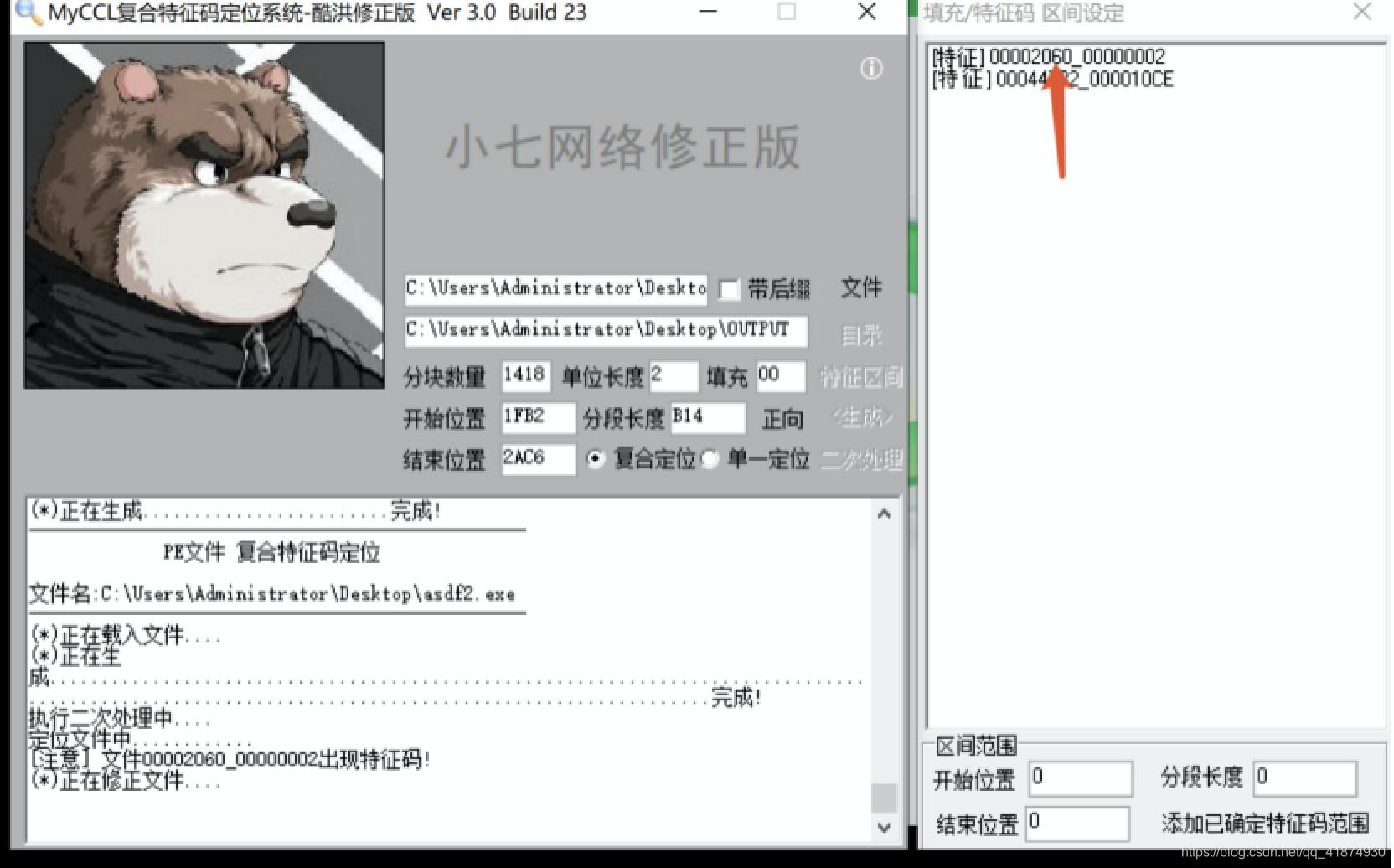Close the 填充/特征码 区间设定 window
Image resolution: width=1394 pixels, height=868 pixels.
pos(1362,12)
